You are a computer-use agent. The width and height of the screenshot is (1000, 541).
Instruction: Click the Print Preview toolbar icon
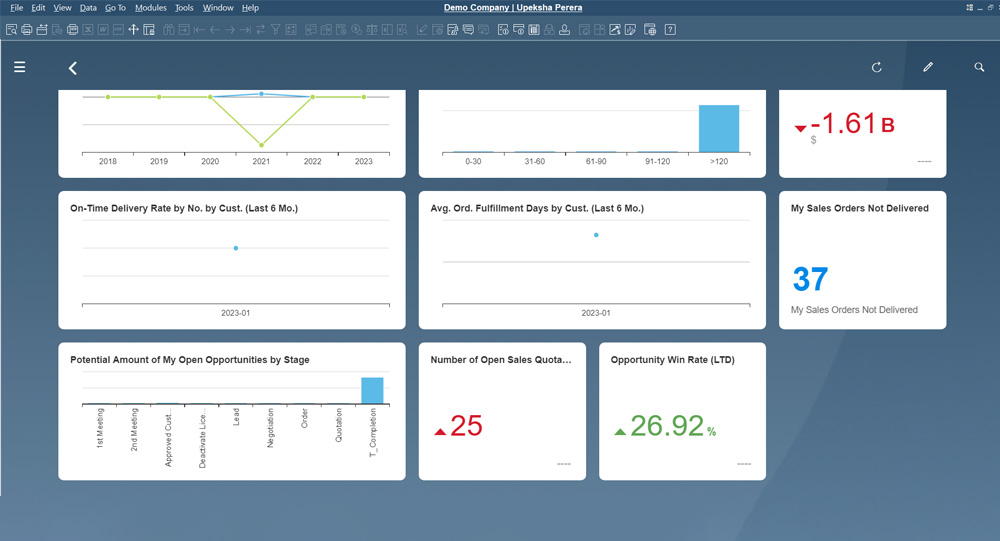11,30
